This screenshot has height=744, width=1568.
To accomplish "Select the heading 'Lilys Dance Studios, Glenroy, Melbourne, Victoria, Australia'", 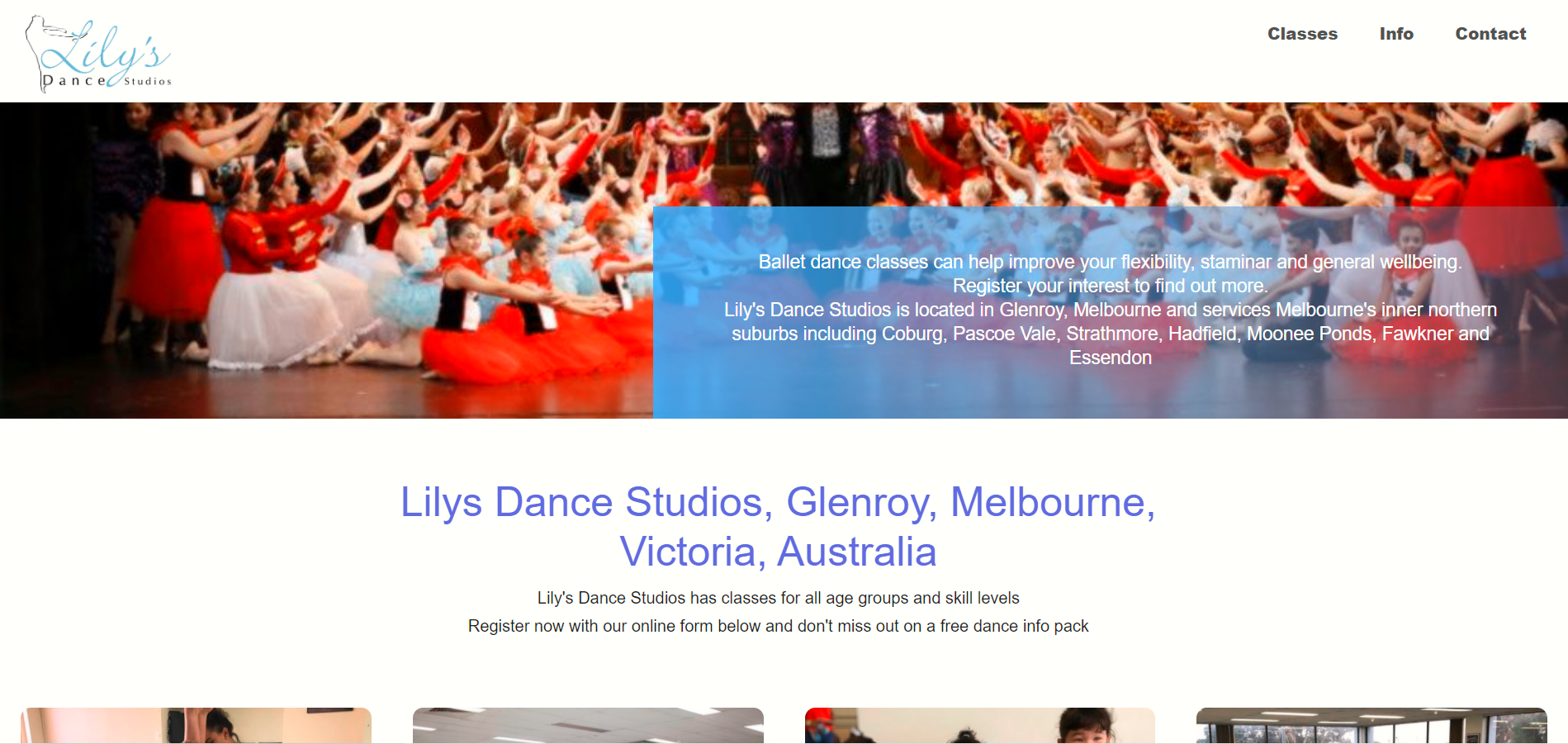I will 778,526.
